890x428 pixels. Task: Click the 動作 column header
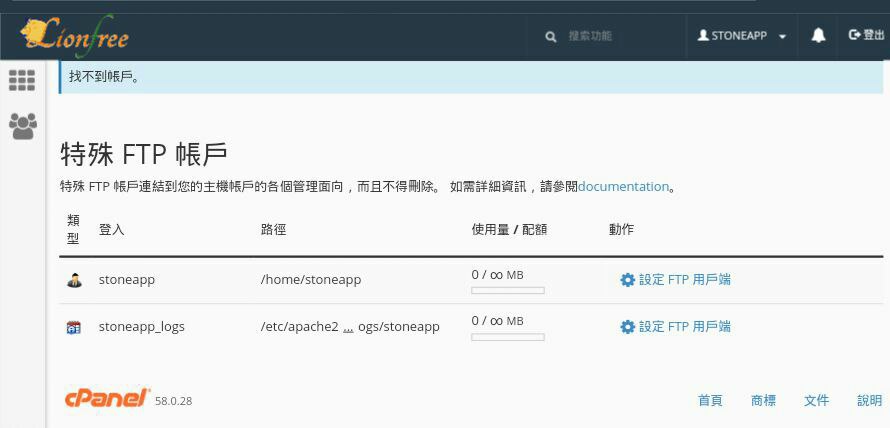621,230
